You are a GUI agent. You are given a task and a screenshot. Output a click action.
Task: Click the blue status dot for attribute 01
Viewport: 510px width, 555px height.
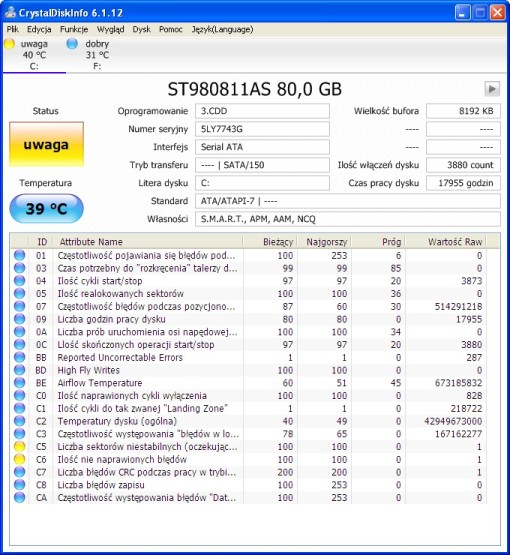(x=19, y=255)
